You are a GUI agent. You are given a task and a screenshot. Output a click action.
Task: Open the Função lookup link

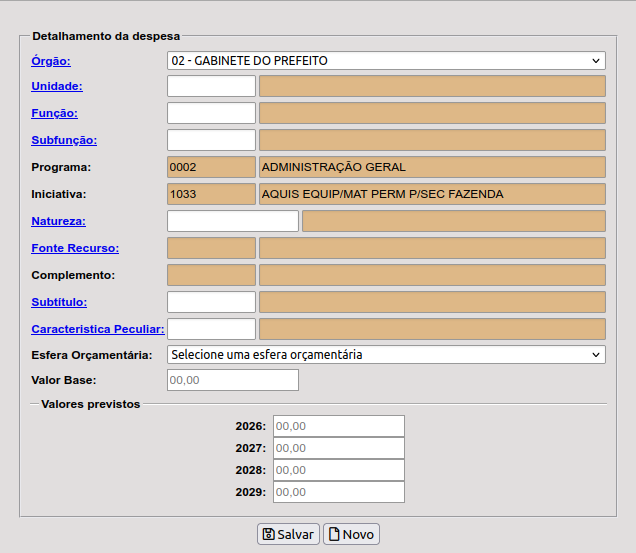point(54,113)
